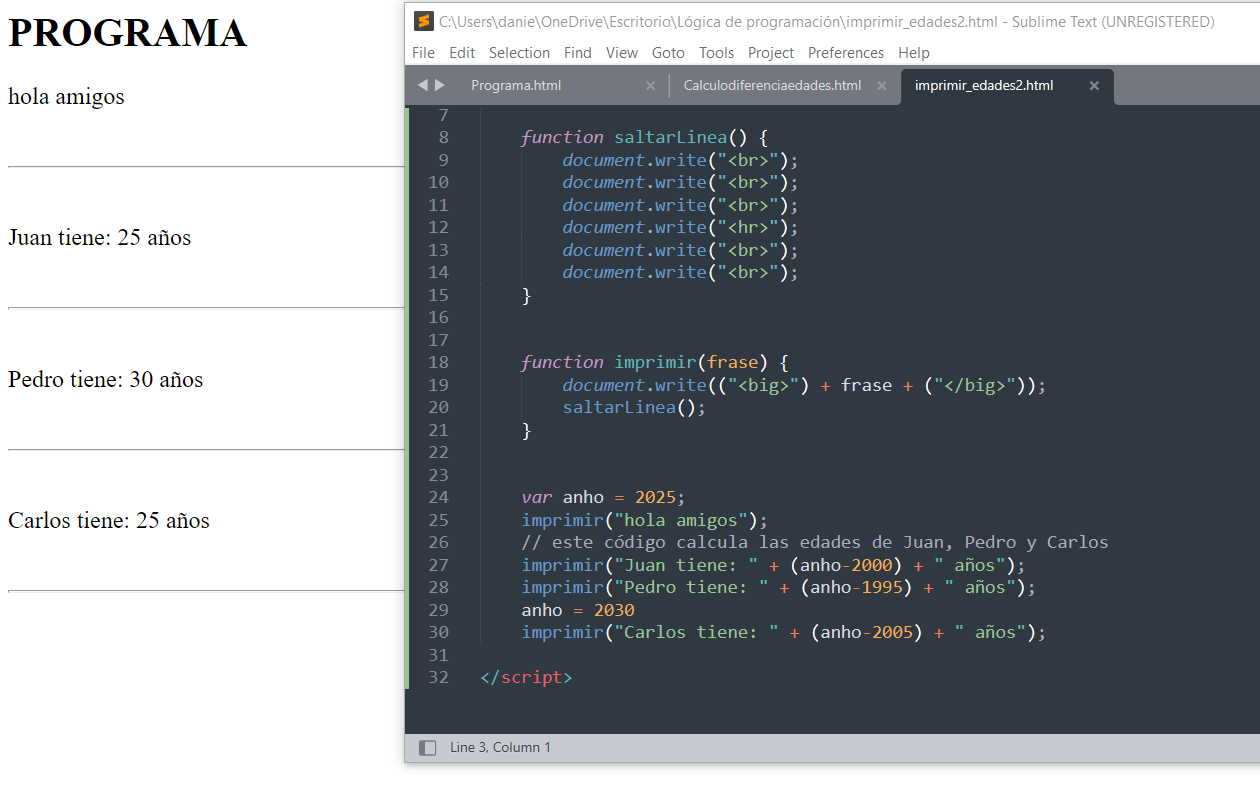
Task: Open the Preferences menu
Action: [846, 53]
